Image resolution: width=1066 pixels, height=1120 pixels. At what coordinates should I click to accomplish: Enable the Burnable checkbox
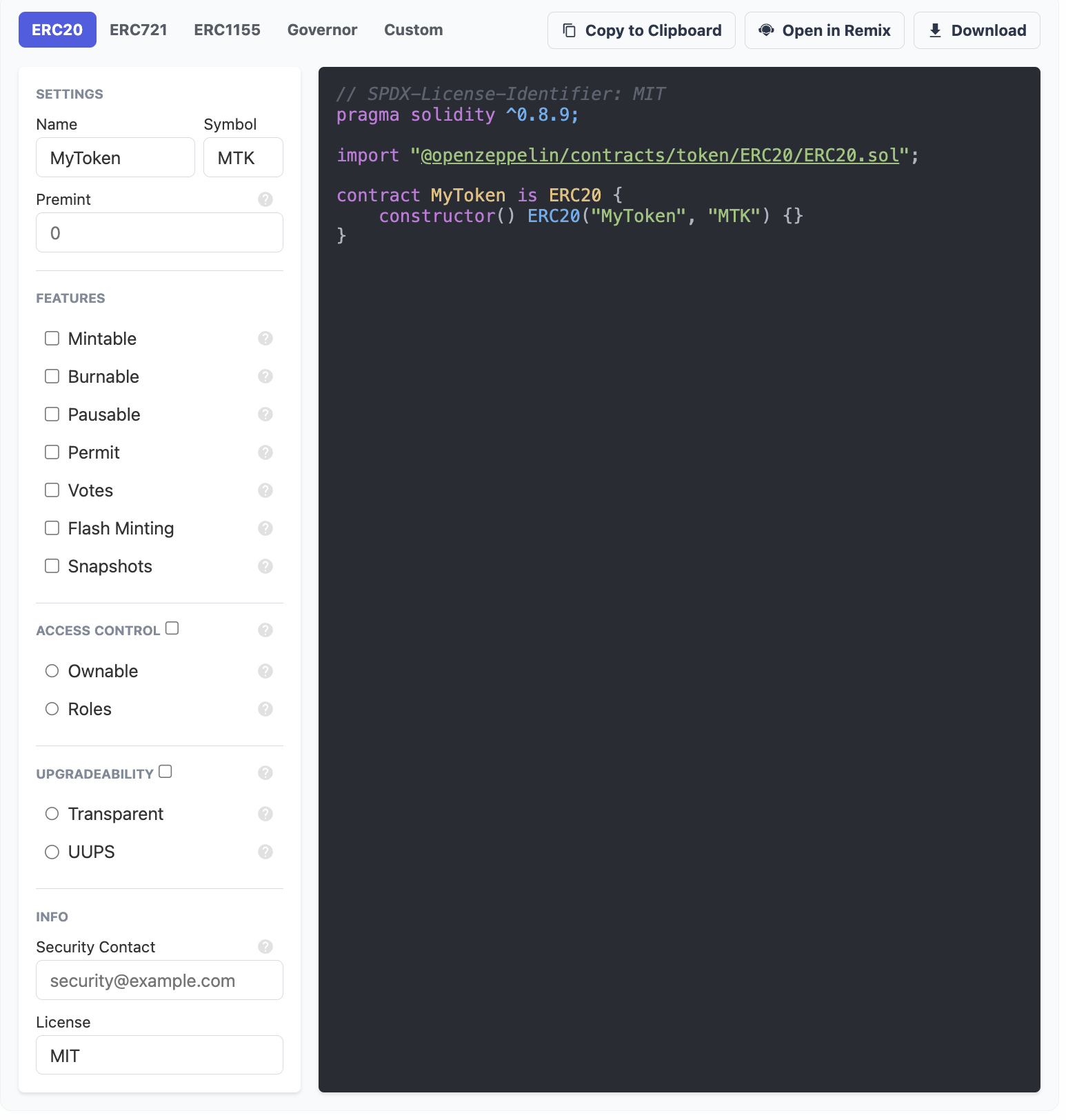[52, 377]
